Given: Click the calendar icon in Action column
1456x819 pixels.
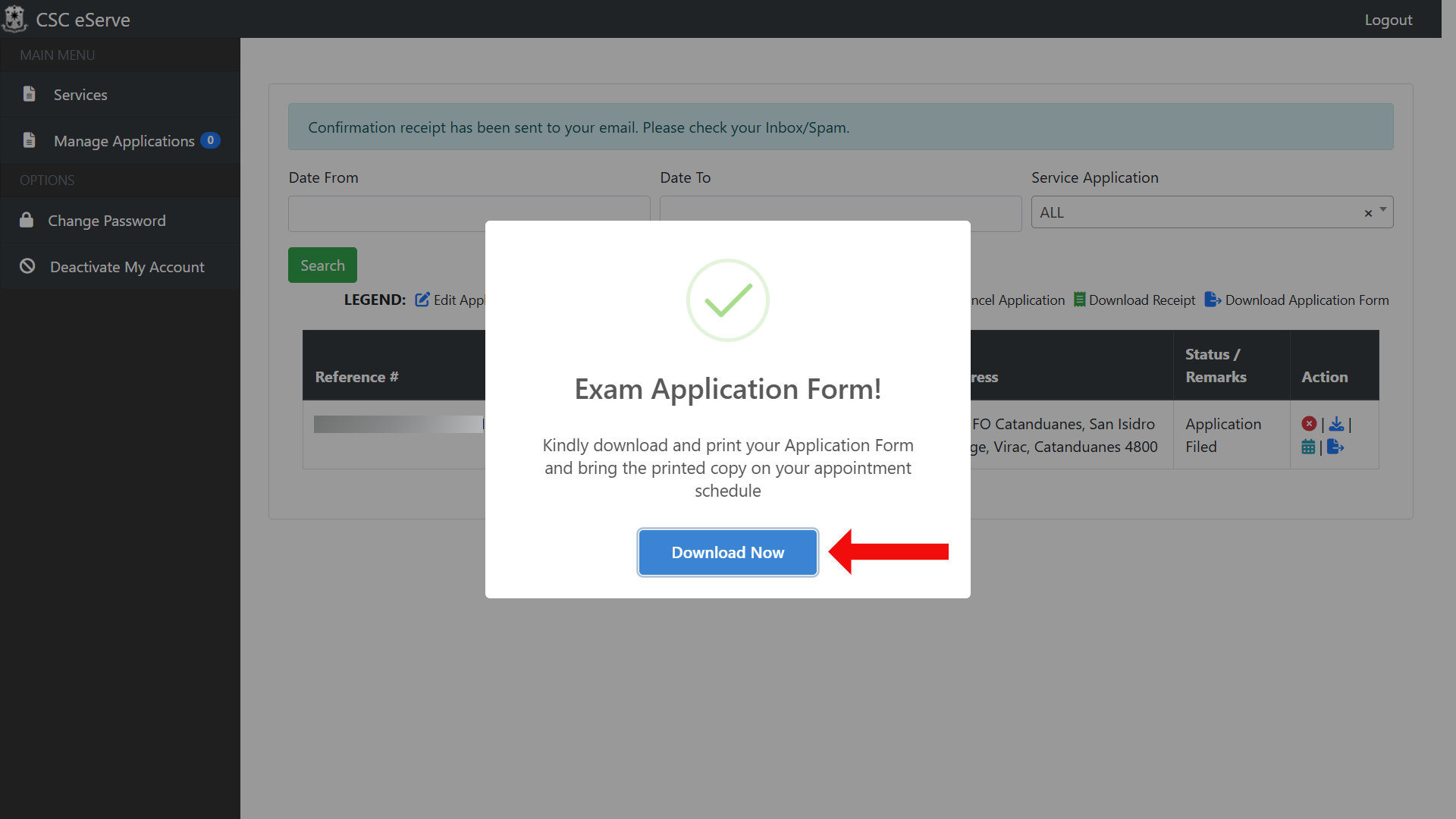Looking at the screenshot, I should (x=1308, y=447).
